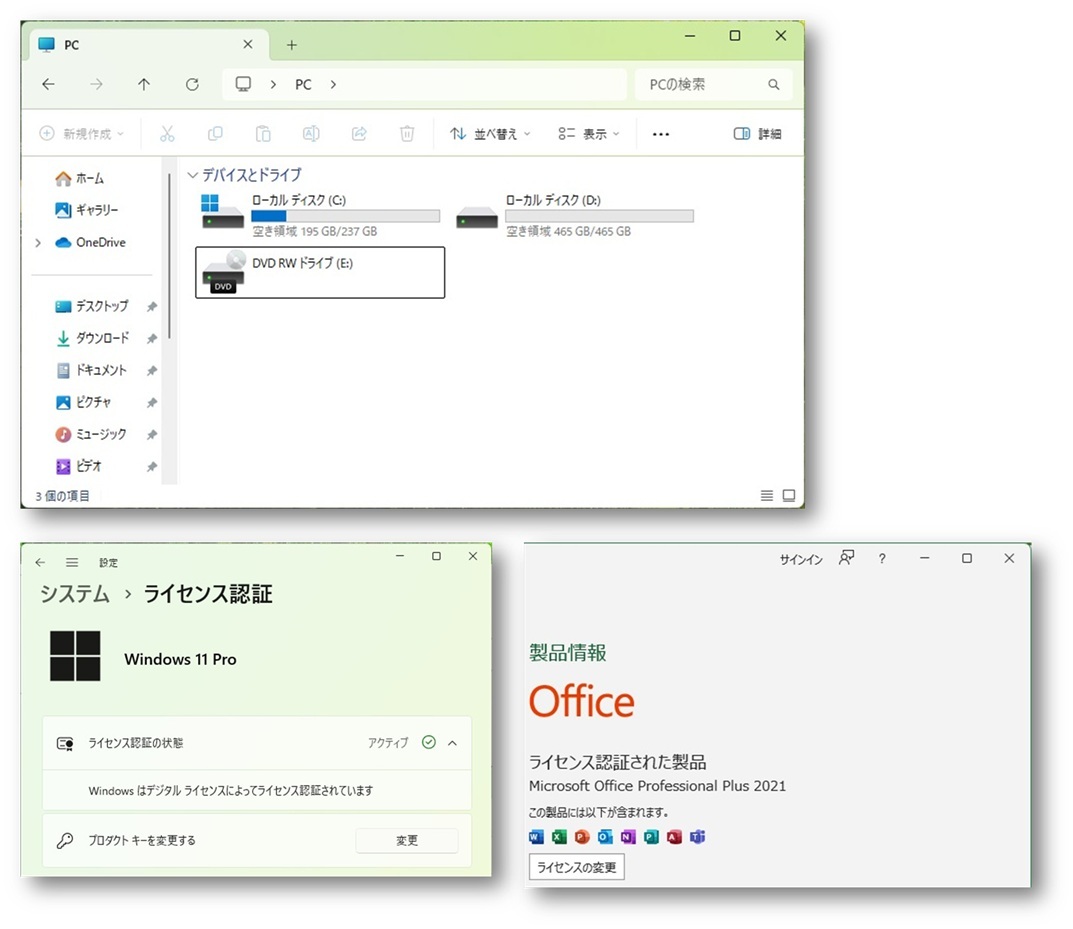This screenshot has height=929, width=1073.
Task: Click the PC breadcrumb in the address bar
Action: pyautogui.click(x=303, y=84)
